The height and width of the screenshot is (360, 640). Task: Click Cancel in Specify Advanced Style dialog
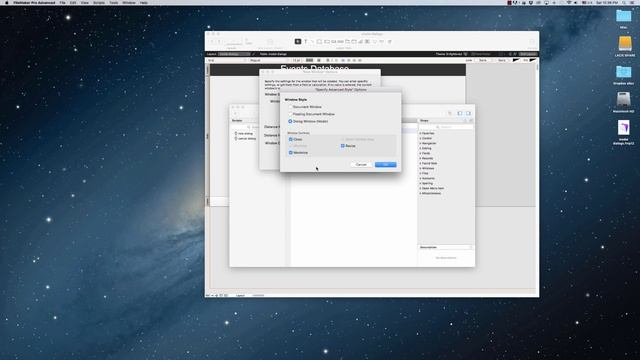coord(361,164)
